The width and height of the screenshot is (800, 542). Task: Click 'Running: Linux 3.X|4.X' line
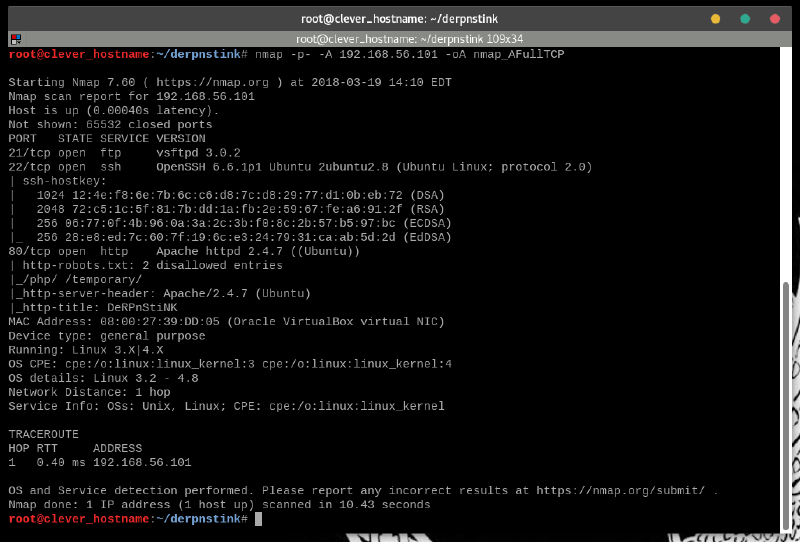coord(86,350)
